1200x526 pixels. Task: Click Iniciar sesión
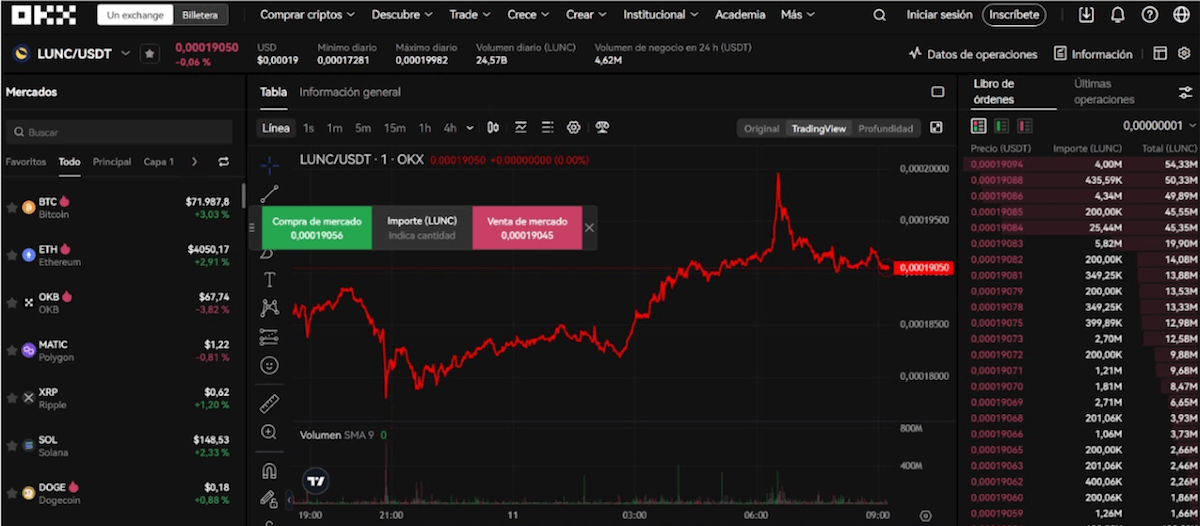pos(939,15)
